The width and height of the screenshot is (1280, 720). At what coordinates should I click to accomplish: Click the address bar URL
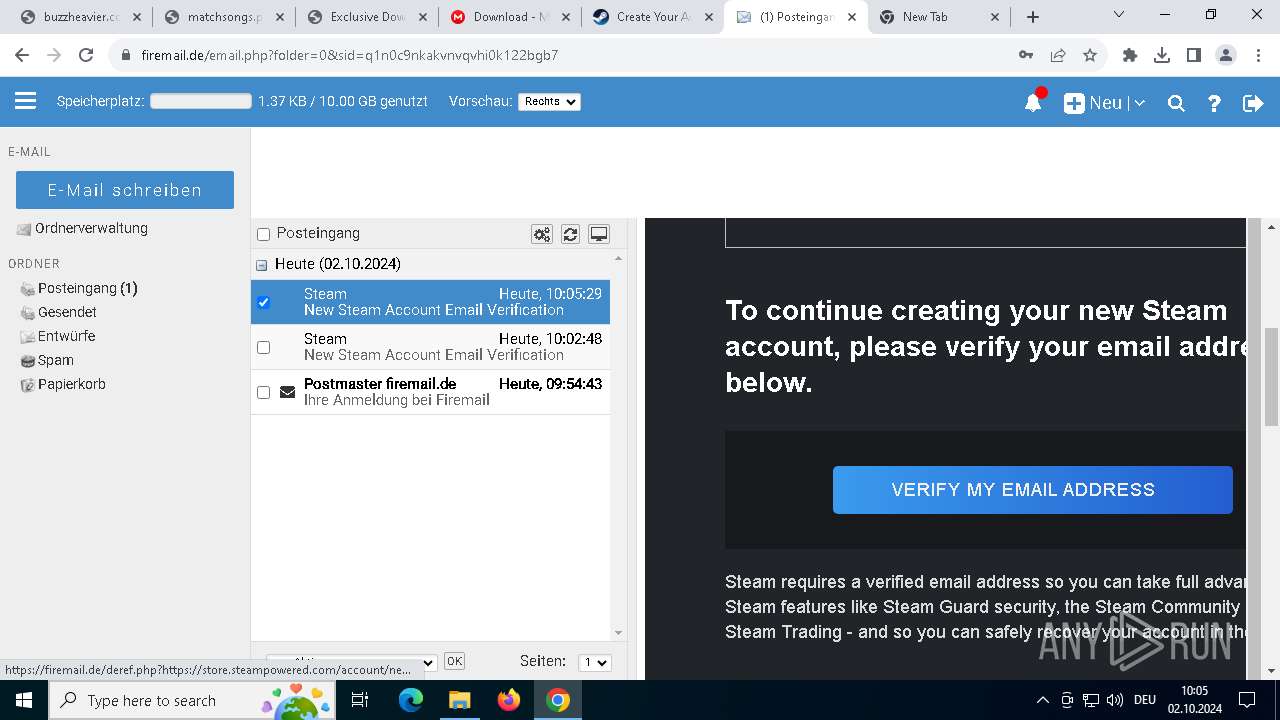(x=350, y=56)
